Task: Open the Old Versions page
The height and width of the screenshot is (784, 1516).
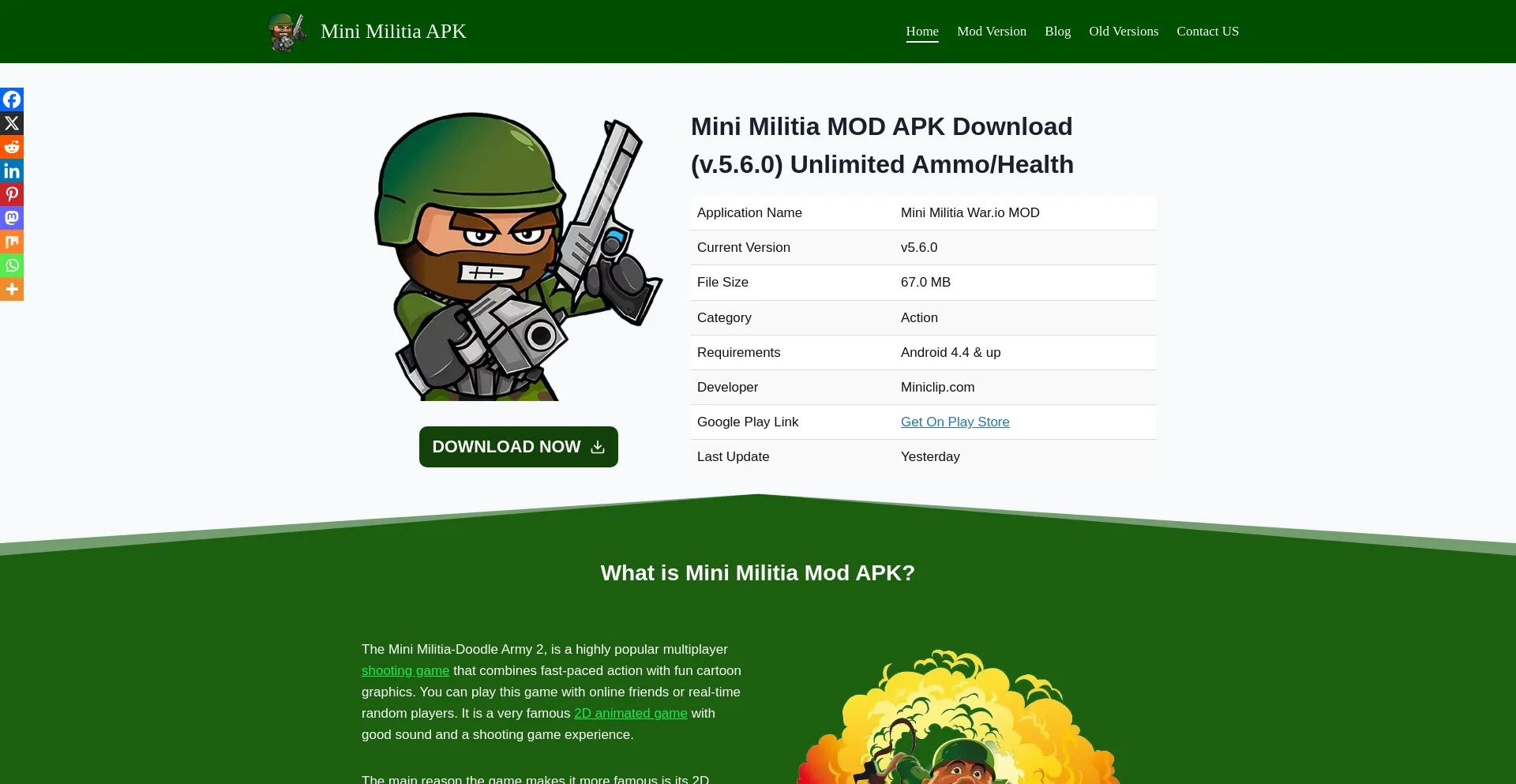Action: 1124,32
